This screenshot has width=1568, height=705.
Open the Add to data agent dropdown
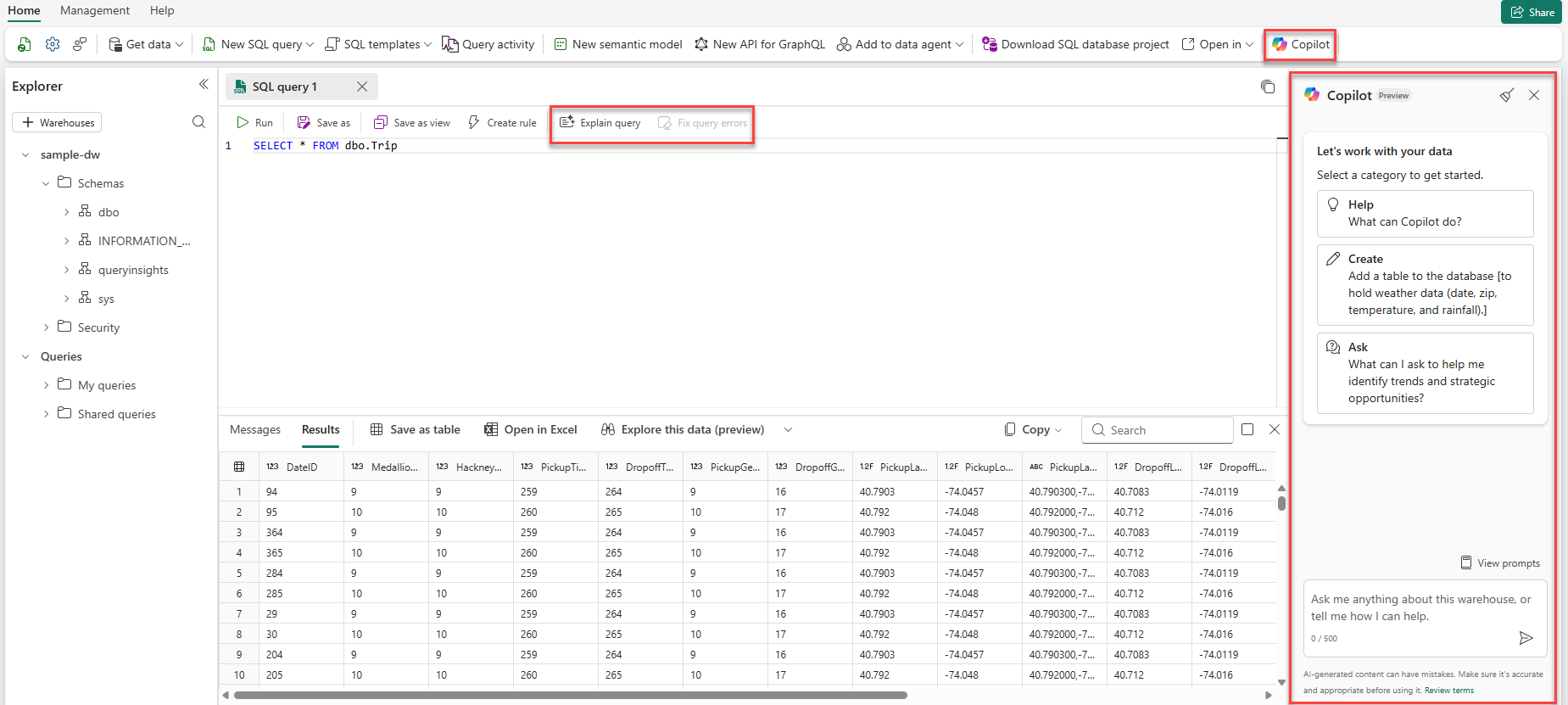tap(901, 44)
